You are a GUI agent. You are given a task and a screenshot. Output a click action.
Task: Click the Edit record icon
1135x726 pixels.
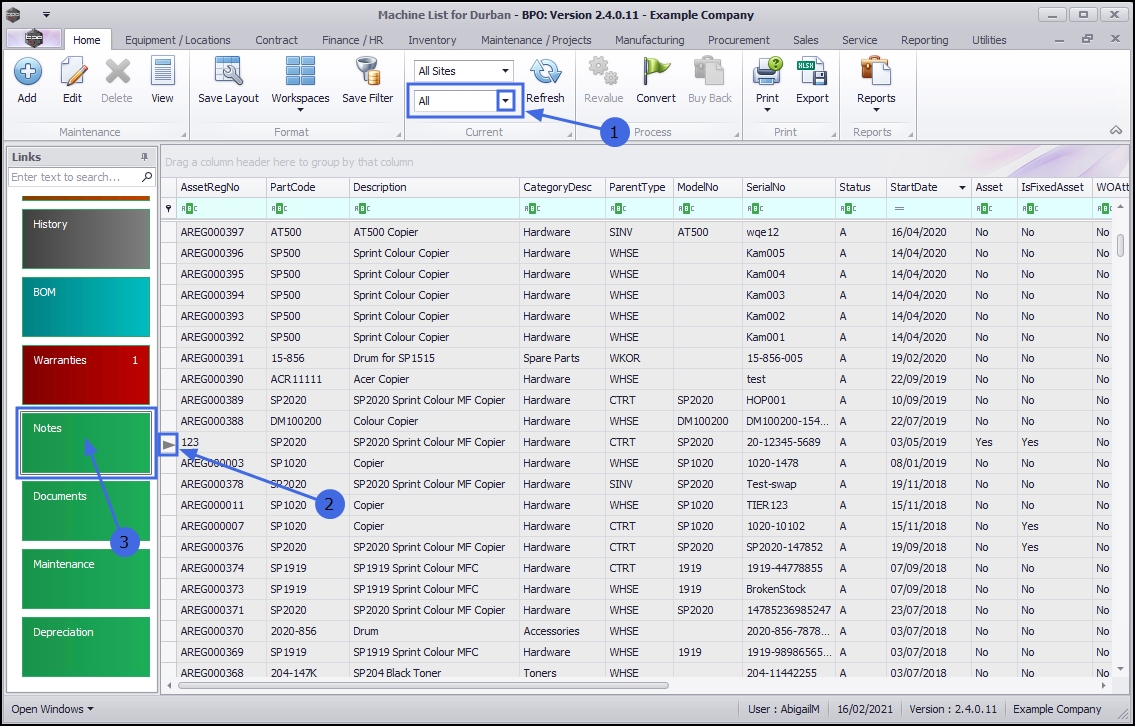click(72, 80)
